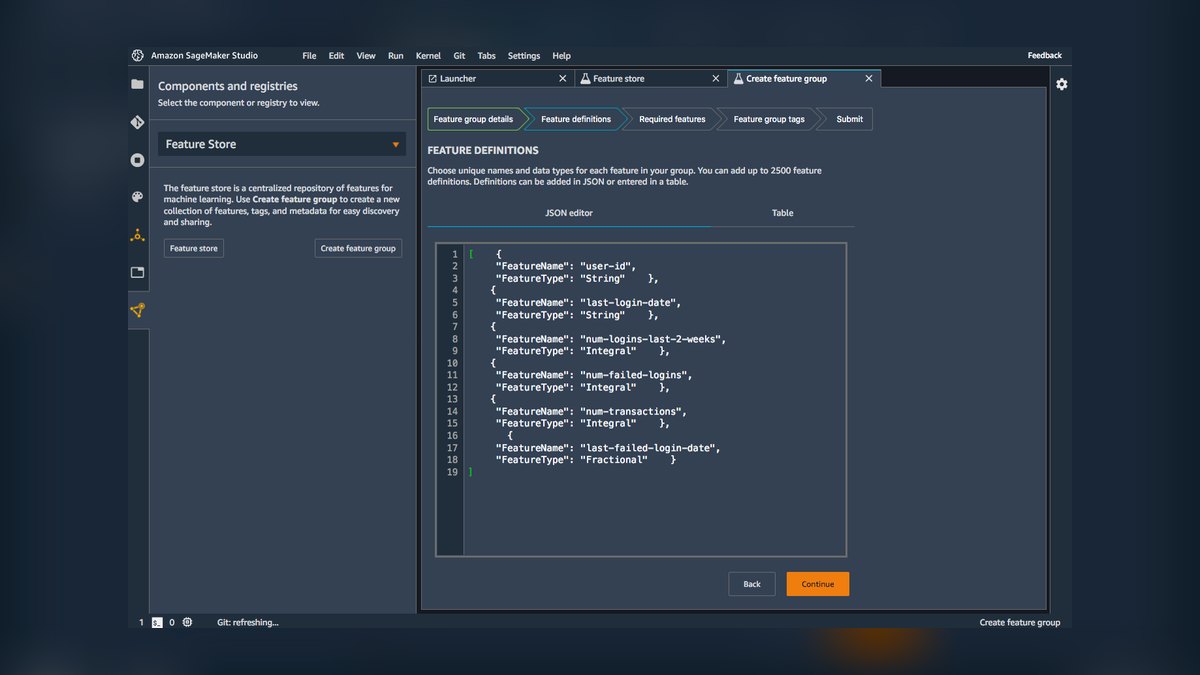Click the flask icon on Feature store tab
The image size is (1200, 675).
pos(586,78)
